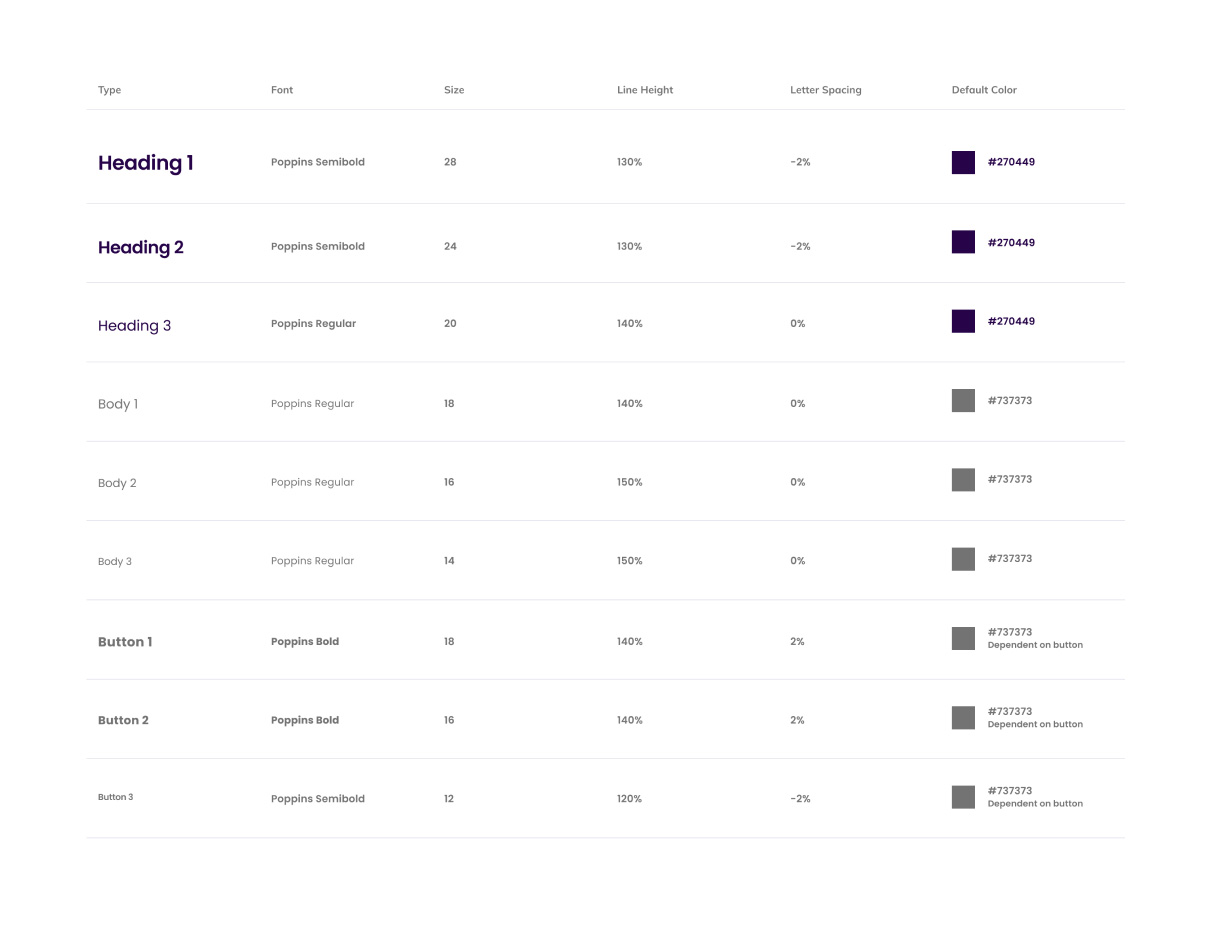This screenshot has height=946, width=1205.
Task: Click the Heading 1 dark purple color swatch
Action: click(963, 163)
